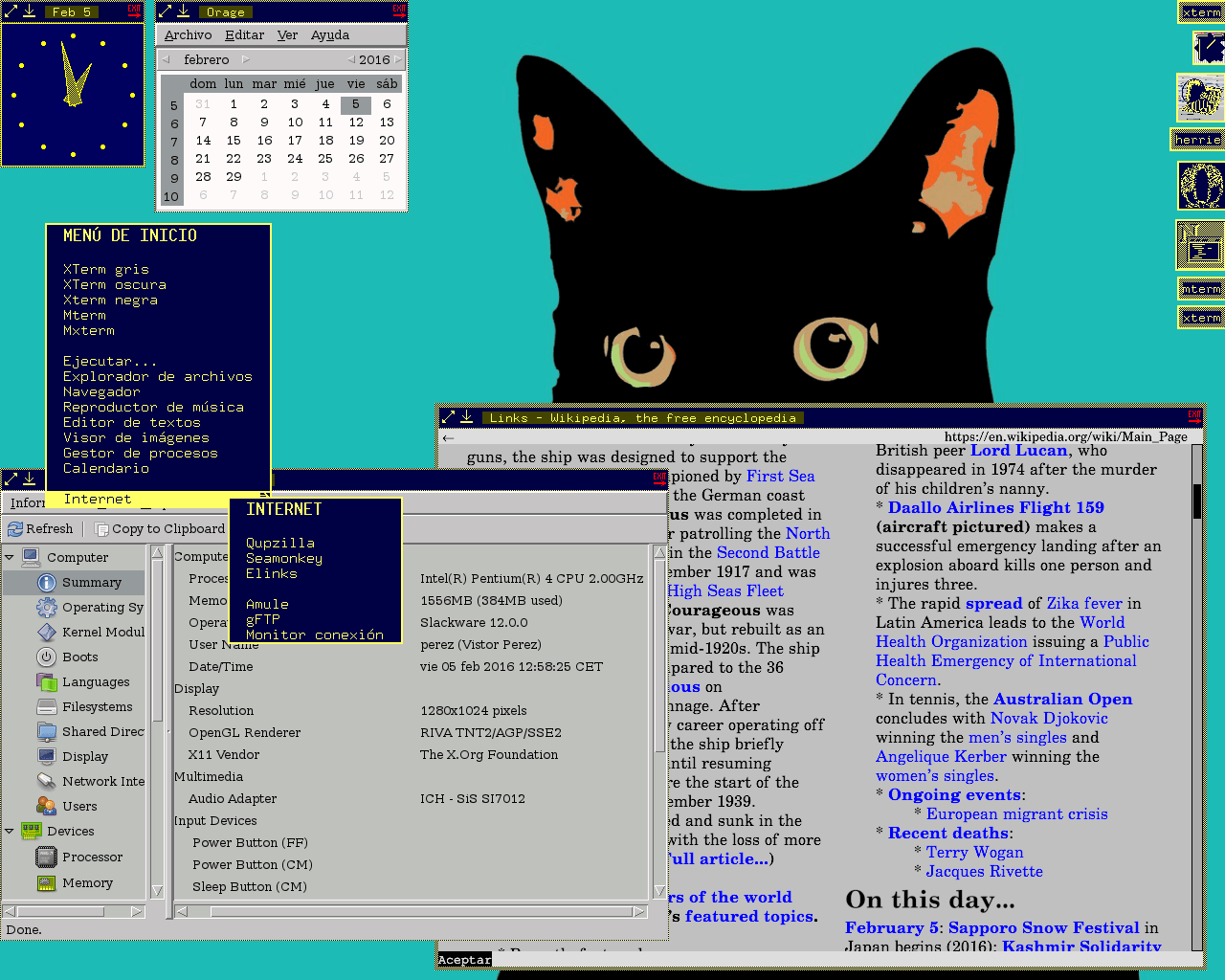Click vertical scrollbar of Links browser
This screenshot has height=980, width=1225.
tap(1196, 699)
